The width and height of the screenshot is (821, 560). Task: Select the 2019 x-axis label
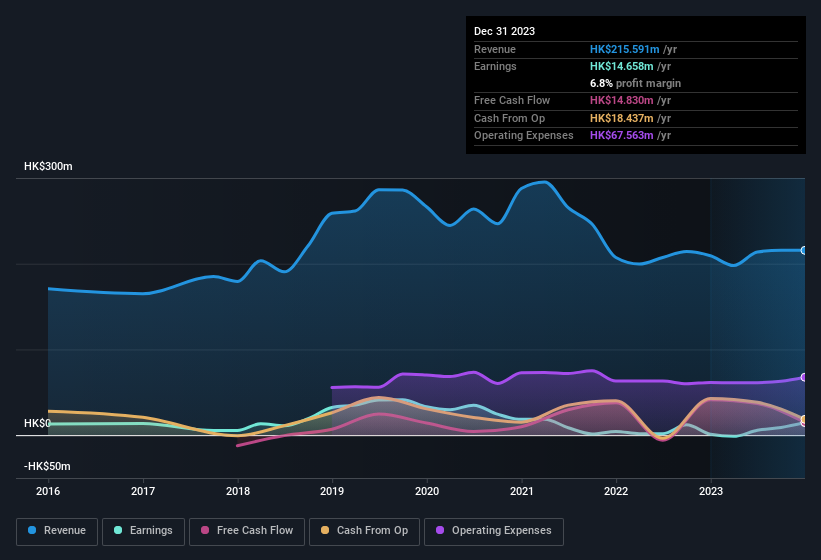332,491
